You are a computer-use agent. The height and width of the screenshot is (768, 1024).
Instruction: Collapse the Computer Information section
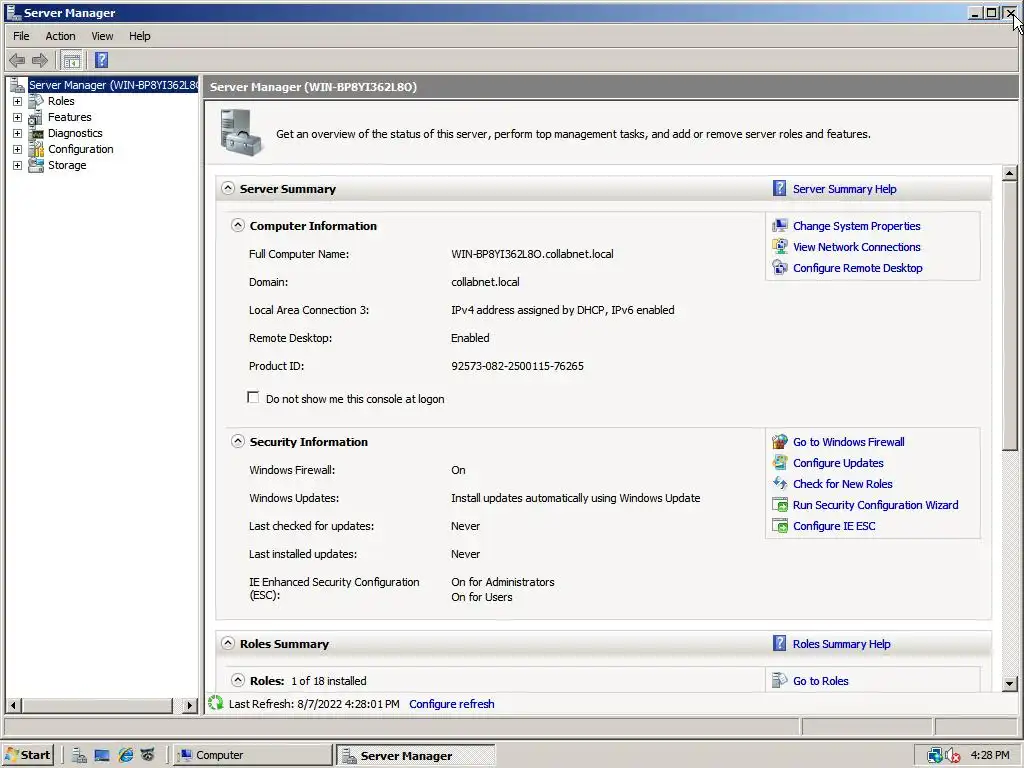(238, 225)
